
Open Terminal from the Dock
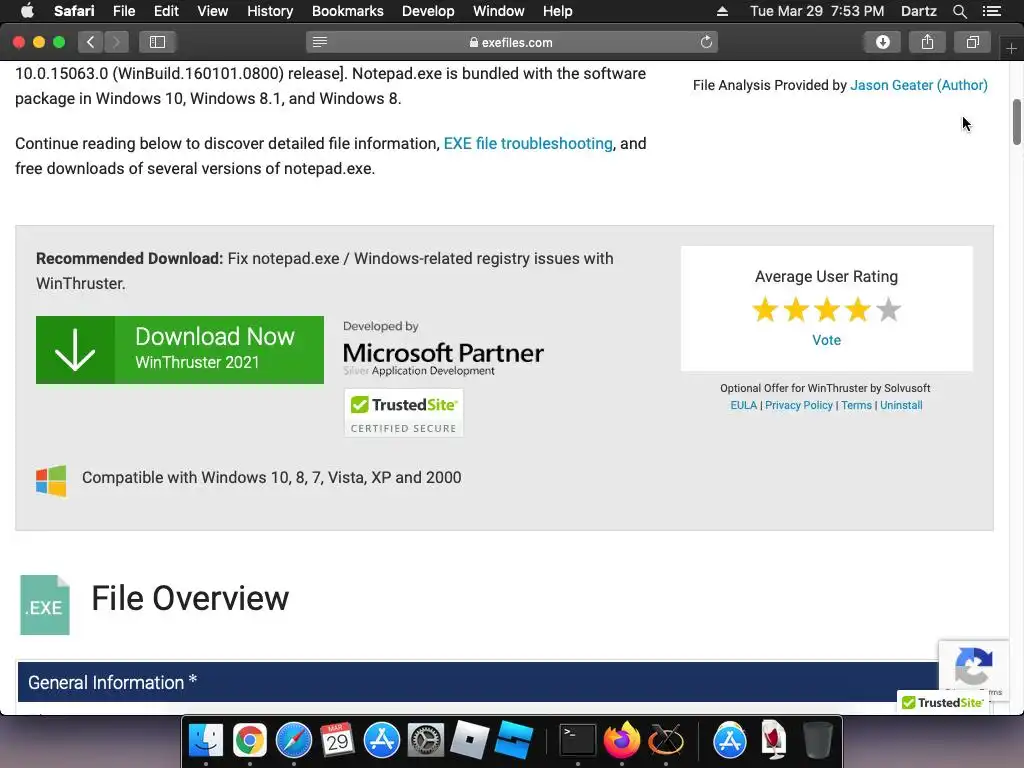pos(578,741)
